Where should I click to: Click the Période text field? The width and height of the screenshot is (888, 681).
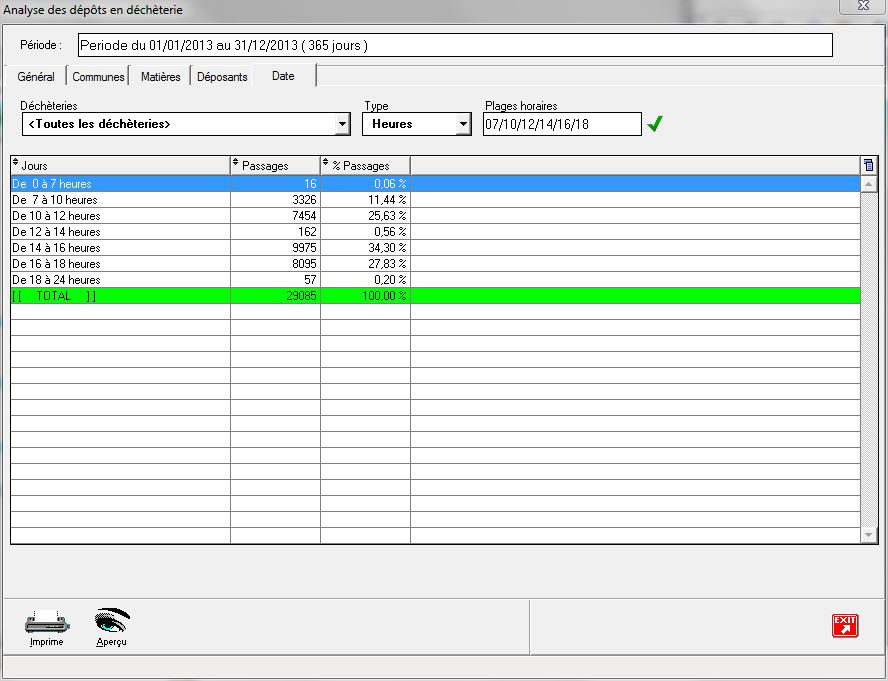(454, 46)
